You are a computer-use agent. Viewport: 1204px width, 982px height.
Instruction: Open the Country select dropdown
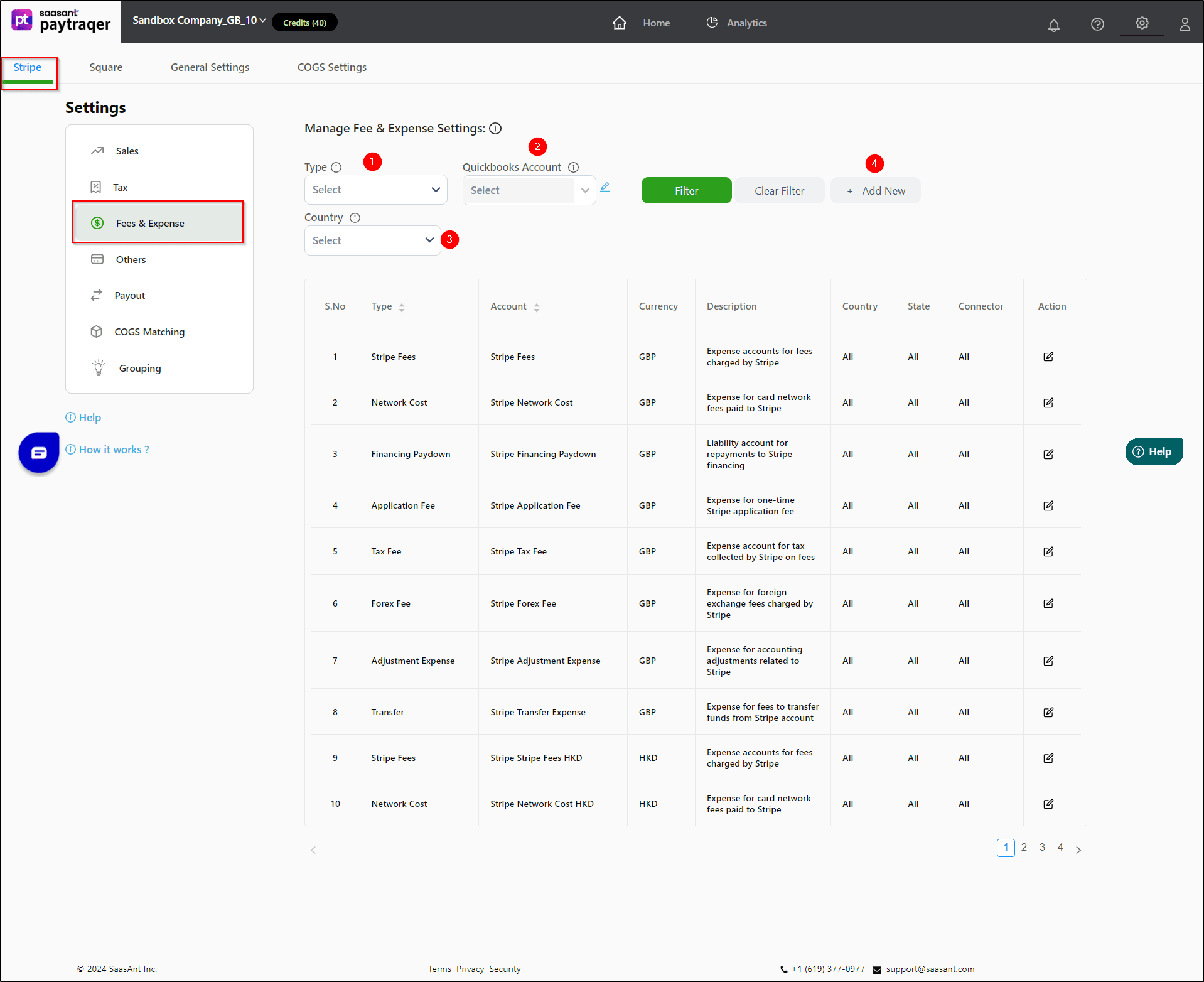372,240
